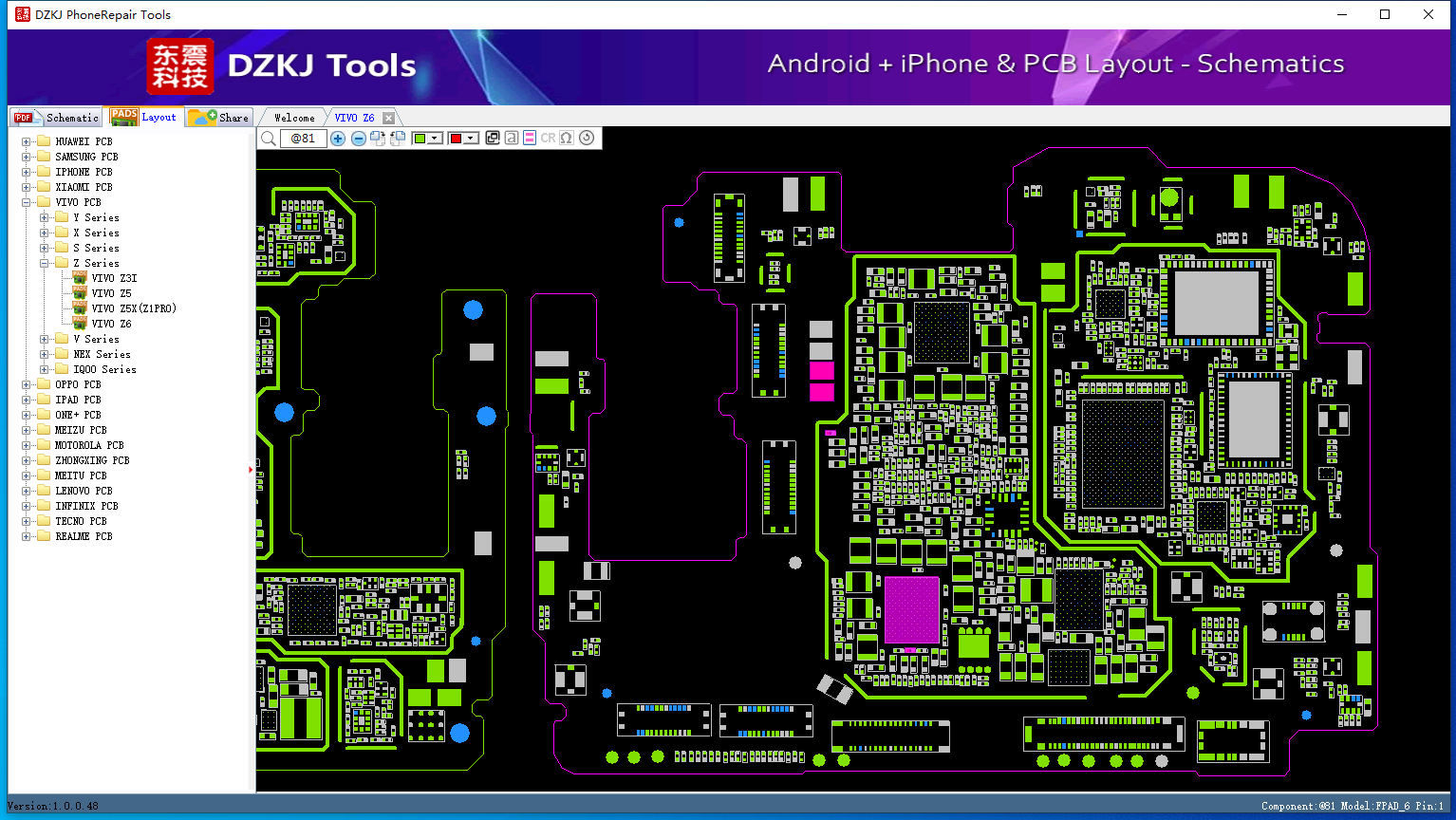Expand the OPPO PCB tree node
Viewport: 1456px width, 820px height.
coord(26,384)
